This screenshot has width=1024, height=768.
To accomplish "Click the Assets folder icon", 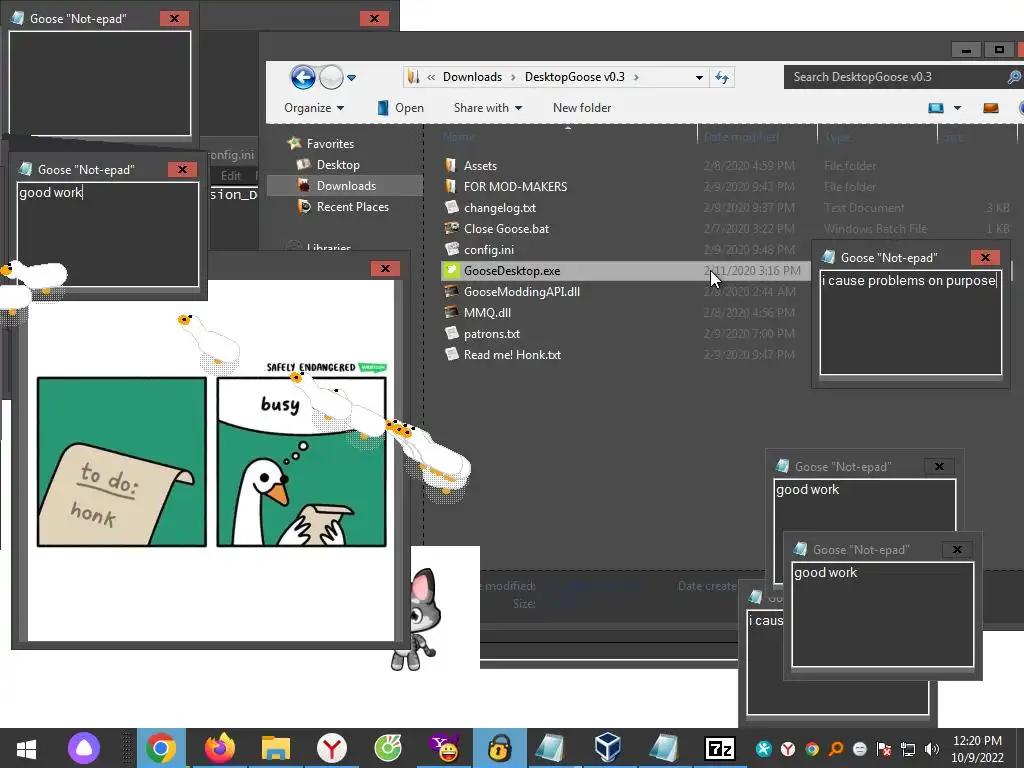I will click(x=451, y=165).
